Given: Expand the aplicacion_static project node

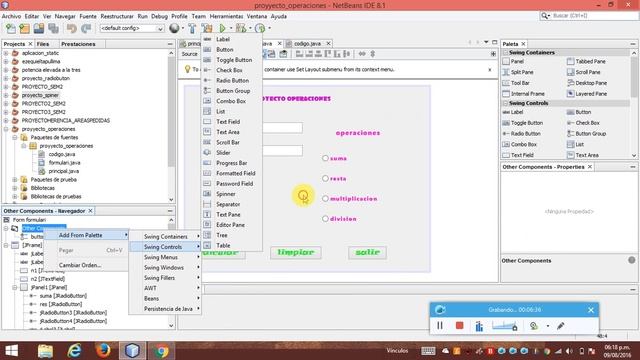Looking at the screenshot, I should [x=6, y=53].
